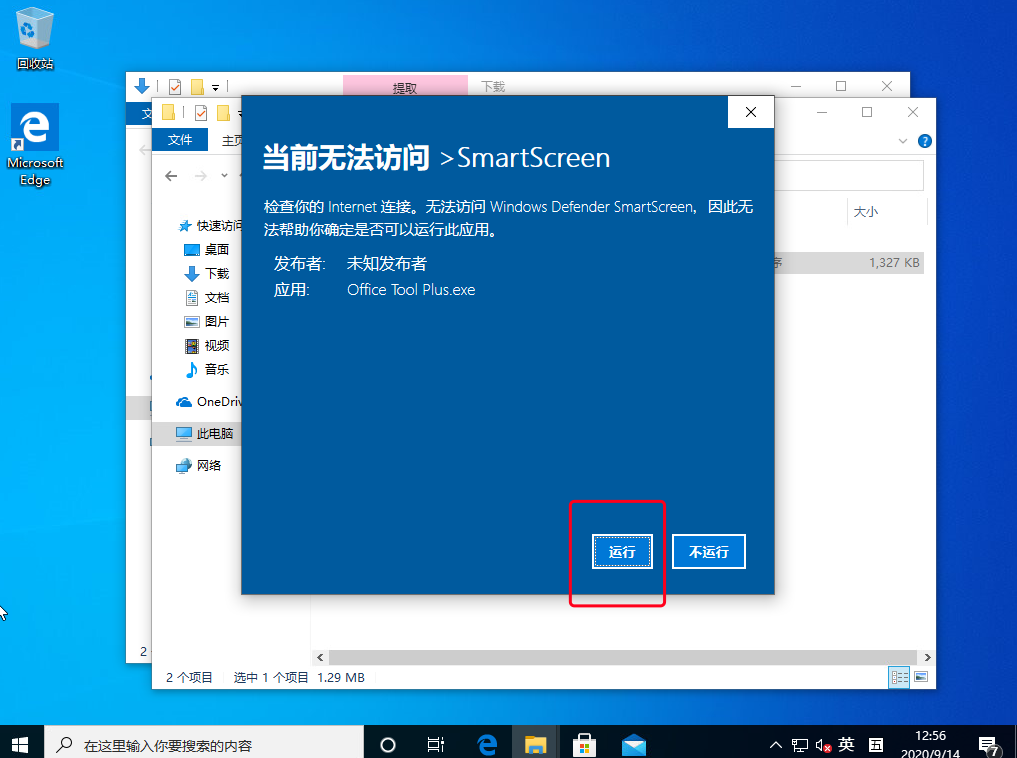Image resolution: width=1017 pixels, height=758 pixels.
Task: Click network icon in system tray
Action: (x=800, y=746)
